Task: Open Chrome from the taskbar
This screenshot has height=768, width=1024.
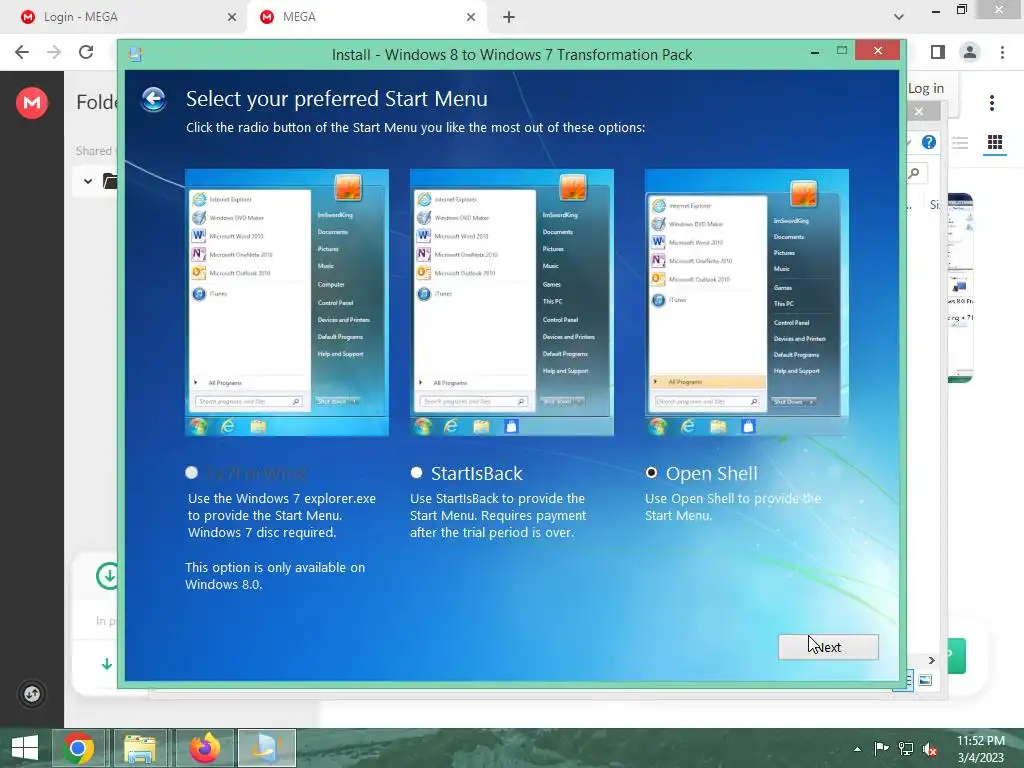Action: pos(79,748)
